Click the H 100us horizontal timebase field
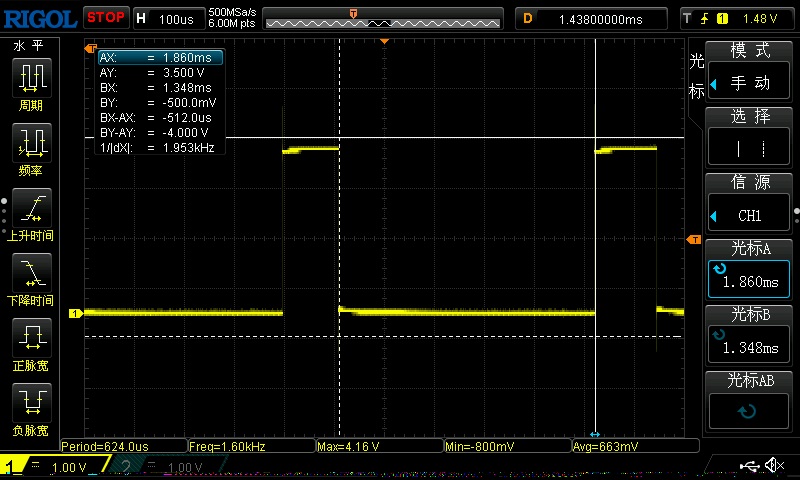The image size is (800, 480). pos(169,19)
